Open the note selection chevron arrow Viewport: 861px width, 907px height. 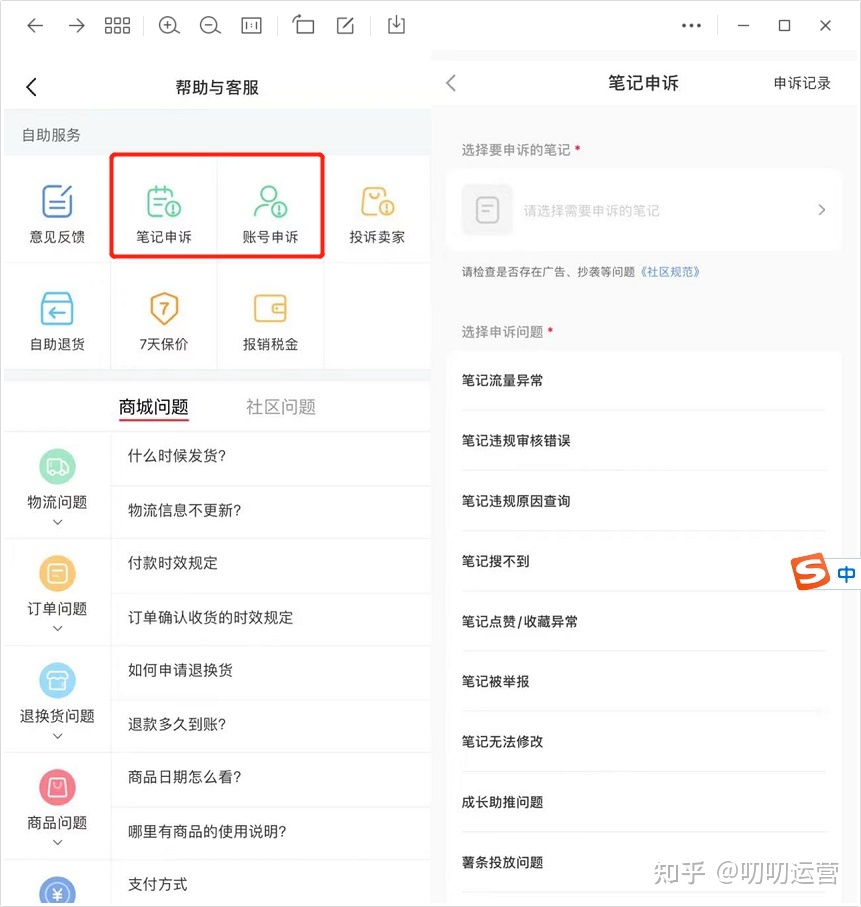[x=822, y=210]
